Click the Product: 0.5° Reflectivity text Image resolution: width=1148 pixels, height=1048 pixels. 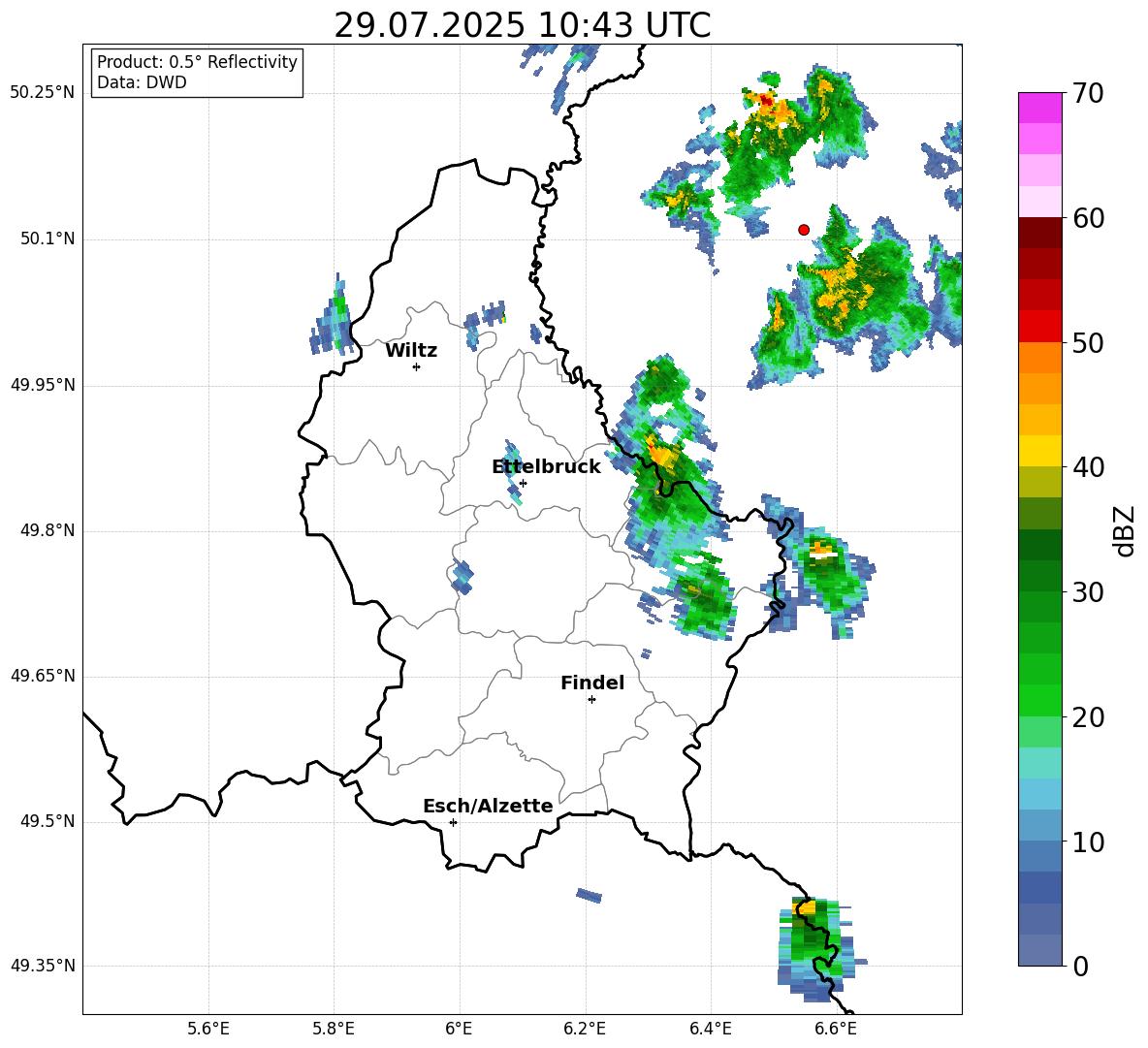197,62
